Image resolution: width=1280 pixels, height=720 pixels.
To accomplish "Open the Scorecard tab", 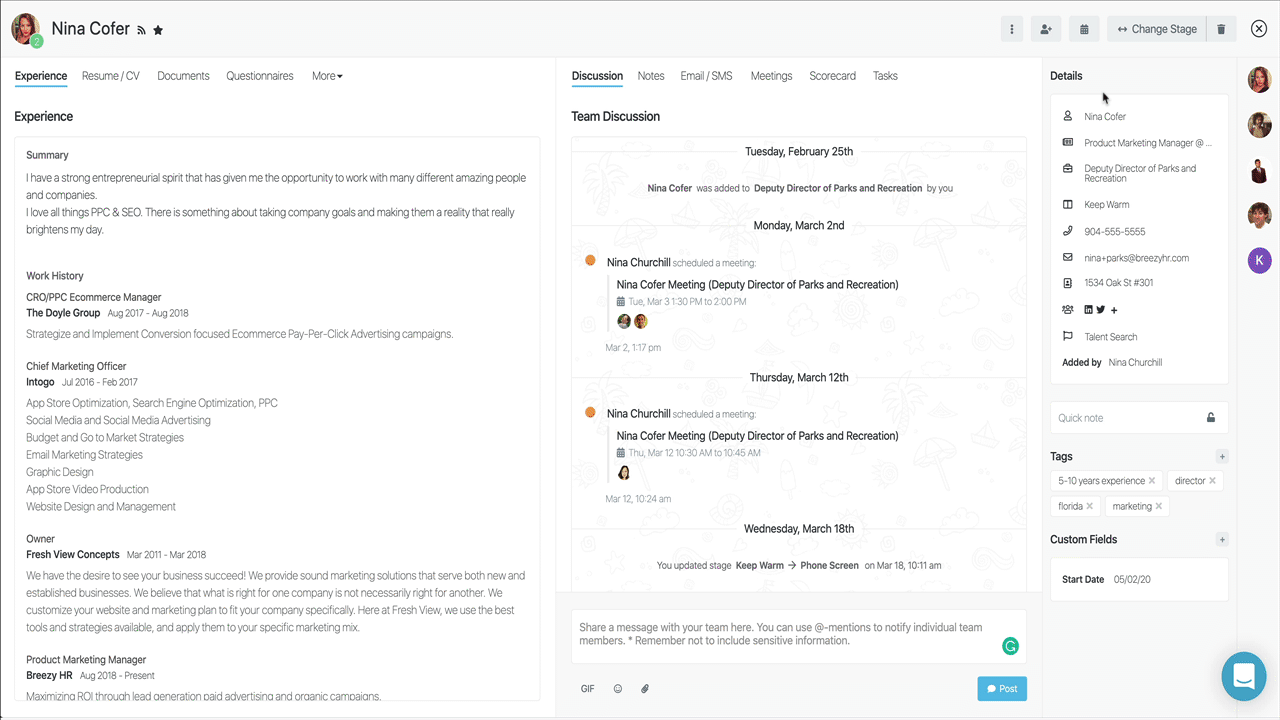I will click(832, 76).
